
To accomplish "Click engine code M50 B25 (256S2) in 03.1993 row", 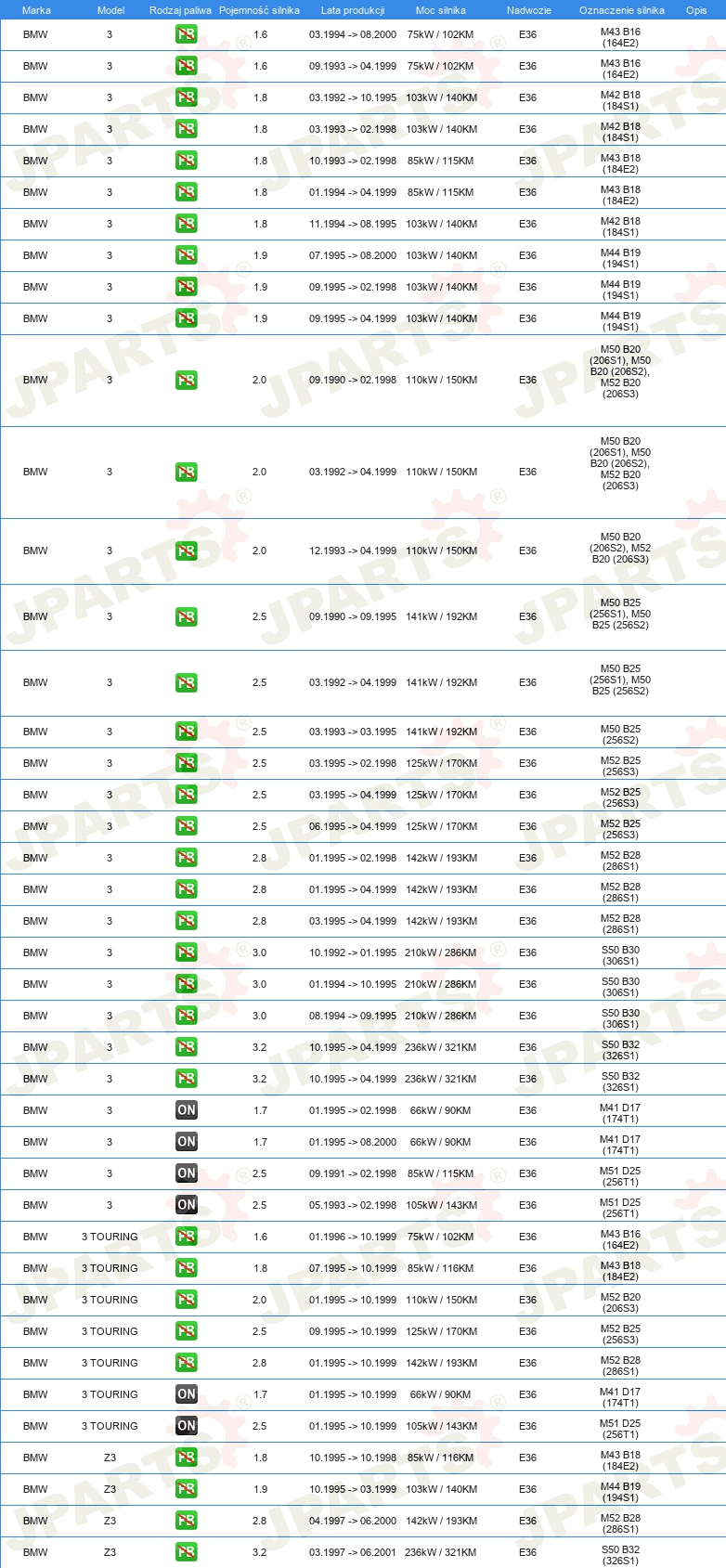I will (x=620, y=734).
